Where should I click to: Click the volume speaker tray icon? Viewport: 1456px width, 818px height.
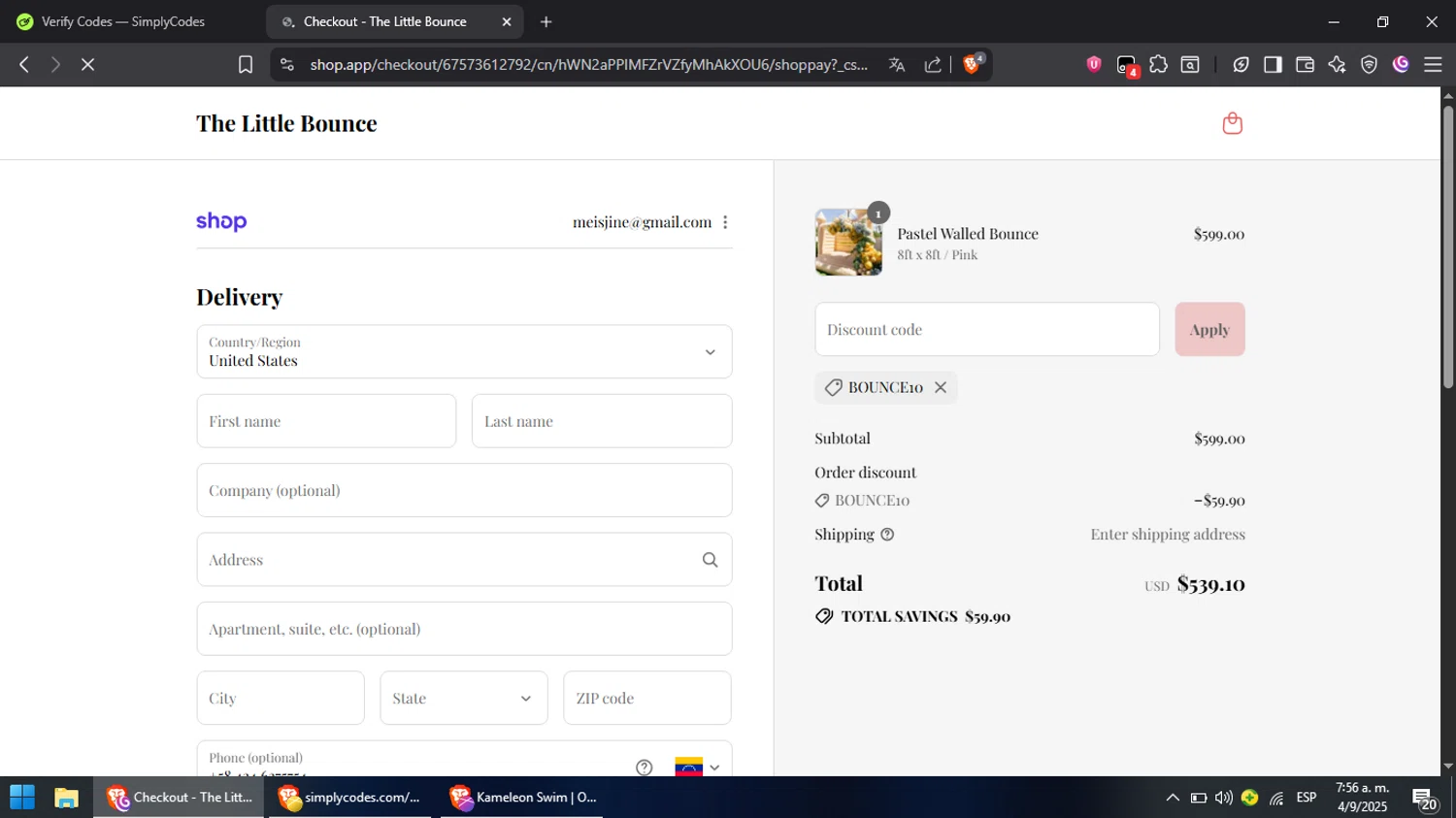pos(1224,798)
